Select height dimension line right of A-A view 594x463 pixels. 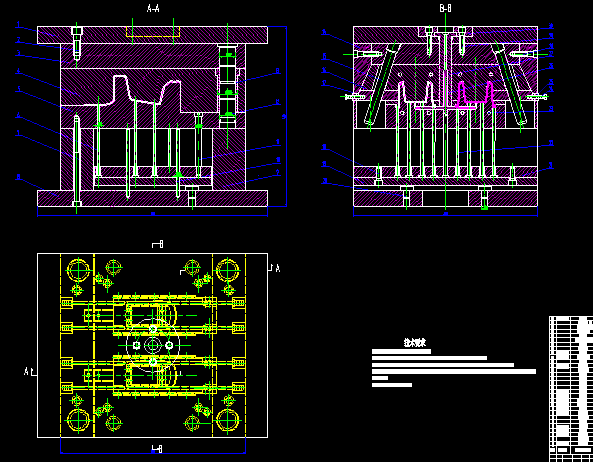(286, 116)
